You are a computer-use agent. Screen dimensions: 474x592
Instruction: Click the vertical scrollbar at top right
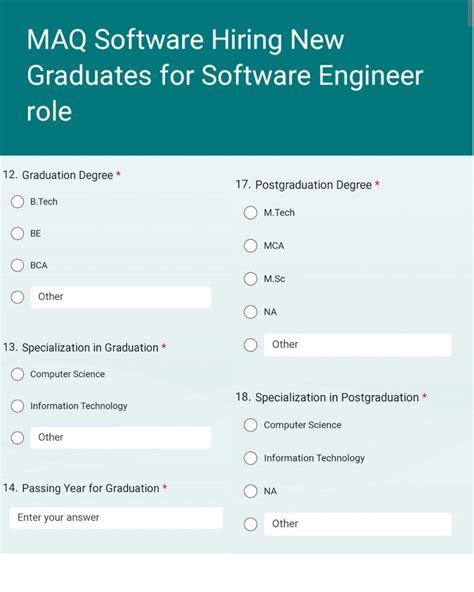(x=471, y=13)
